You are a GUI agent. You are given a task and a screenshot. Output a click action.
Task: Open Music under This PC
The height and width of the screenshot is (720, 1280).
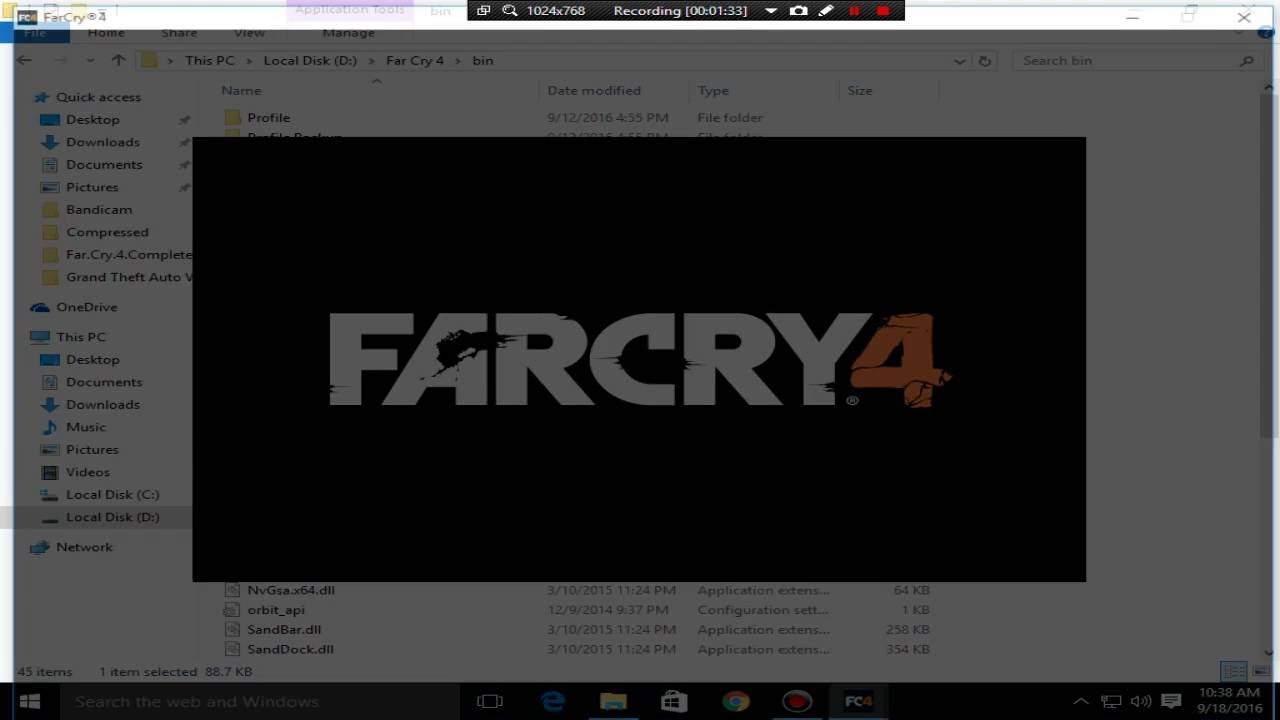coord(85,427)
